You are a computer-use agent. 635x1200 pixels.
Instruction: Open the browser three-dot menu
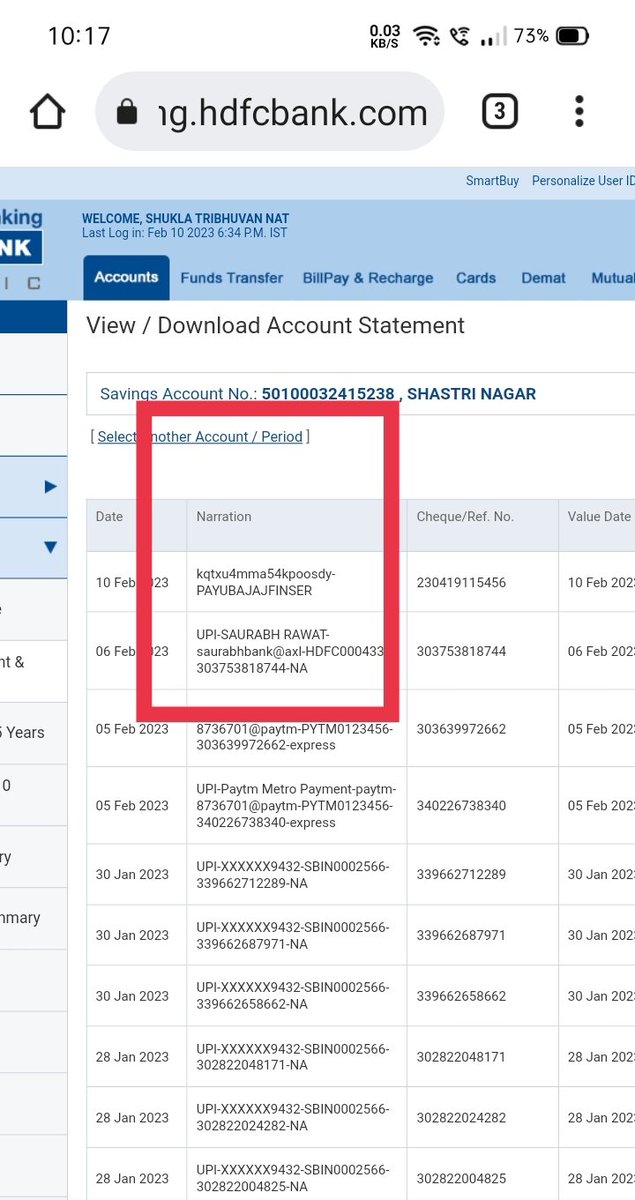[579, 111]
